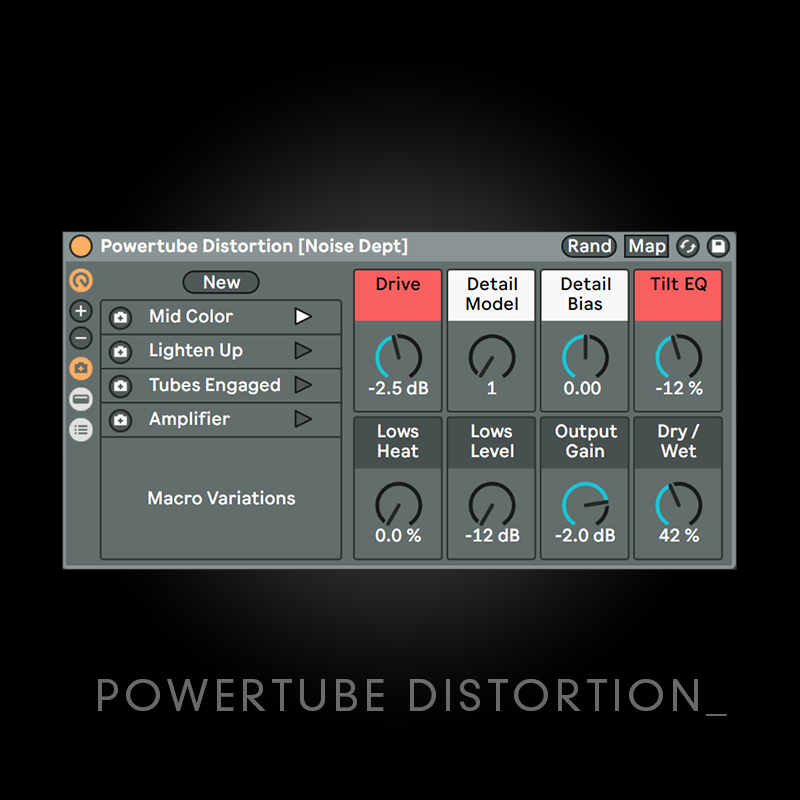Click the New variation button
Viewport: 800px width, 800px height.
click(220, 282)
